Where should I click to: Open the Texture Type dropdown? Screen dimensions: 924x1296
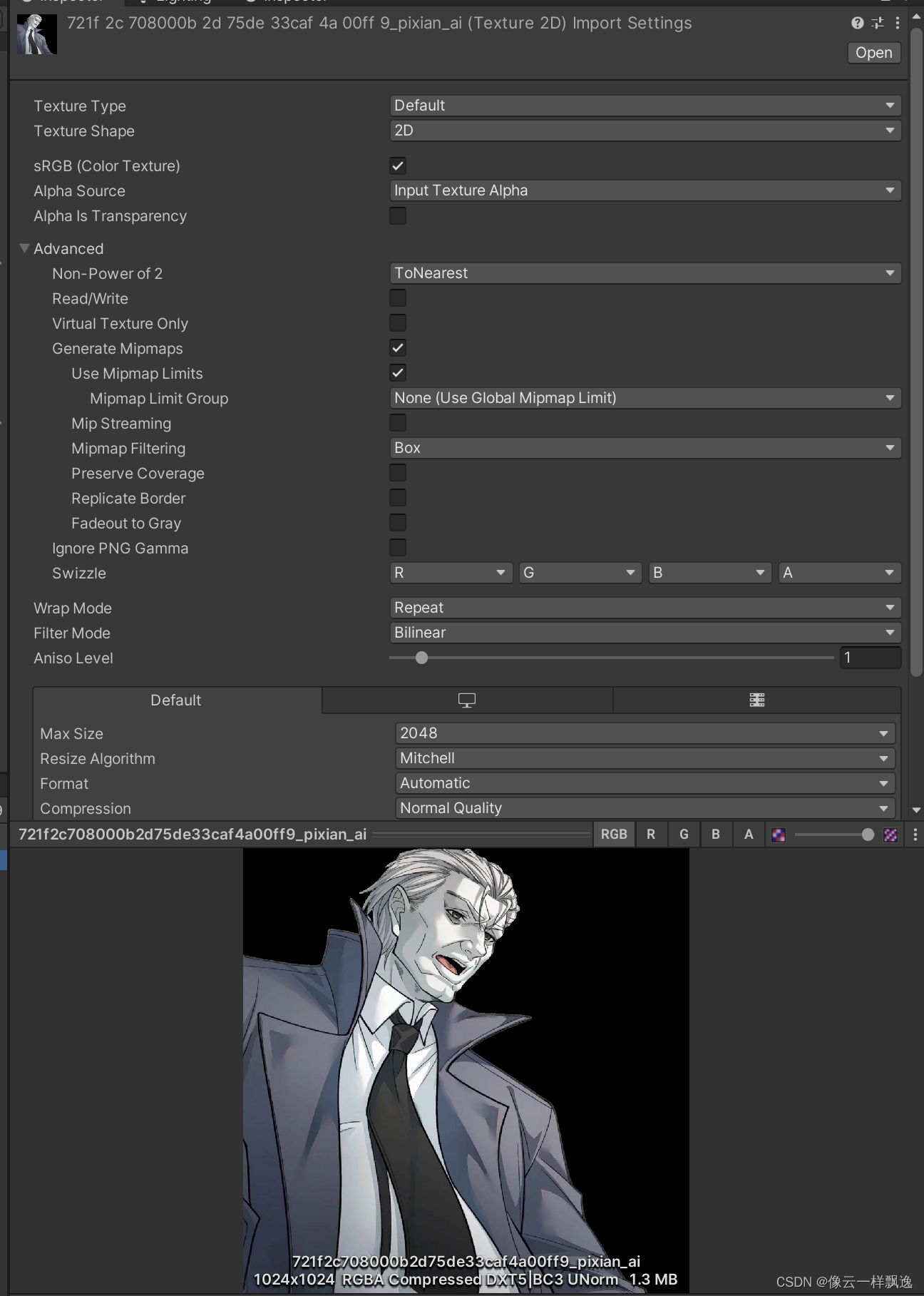click(x=645, y=106)
